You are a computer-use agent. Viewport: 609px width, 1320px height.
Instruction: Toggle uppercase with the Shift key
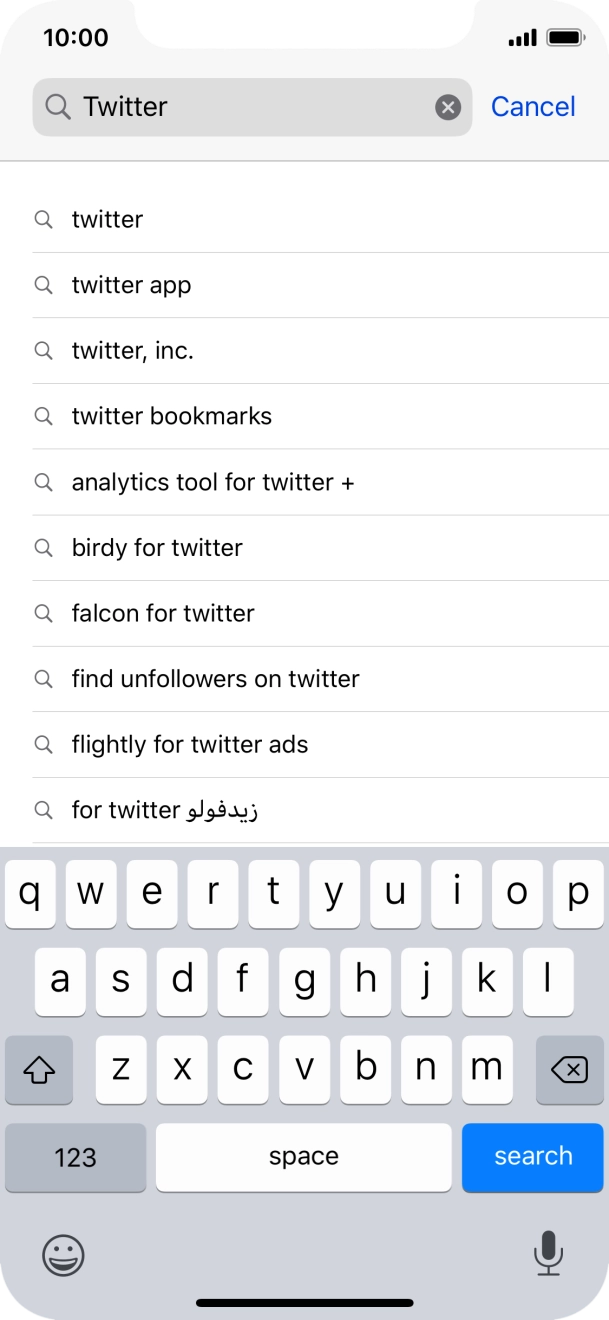point(39,1070)
